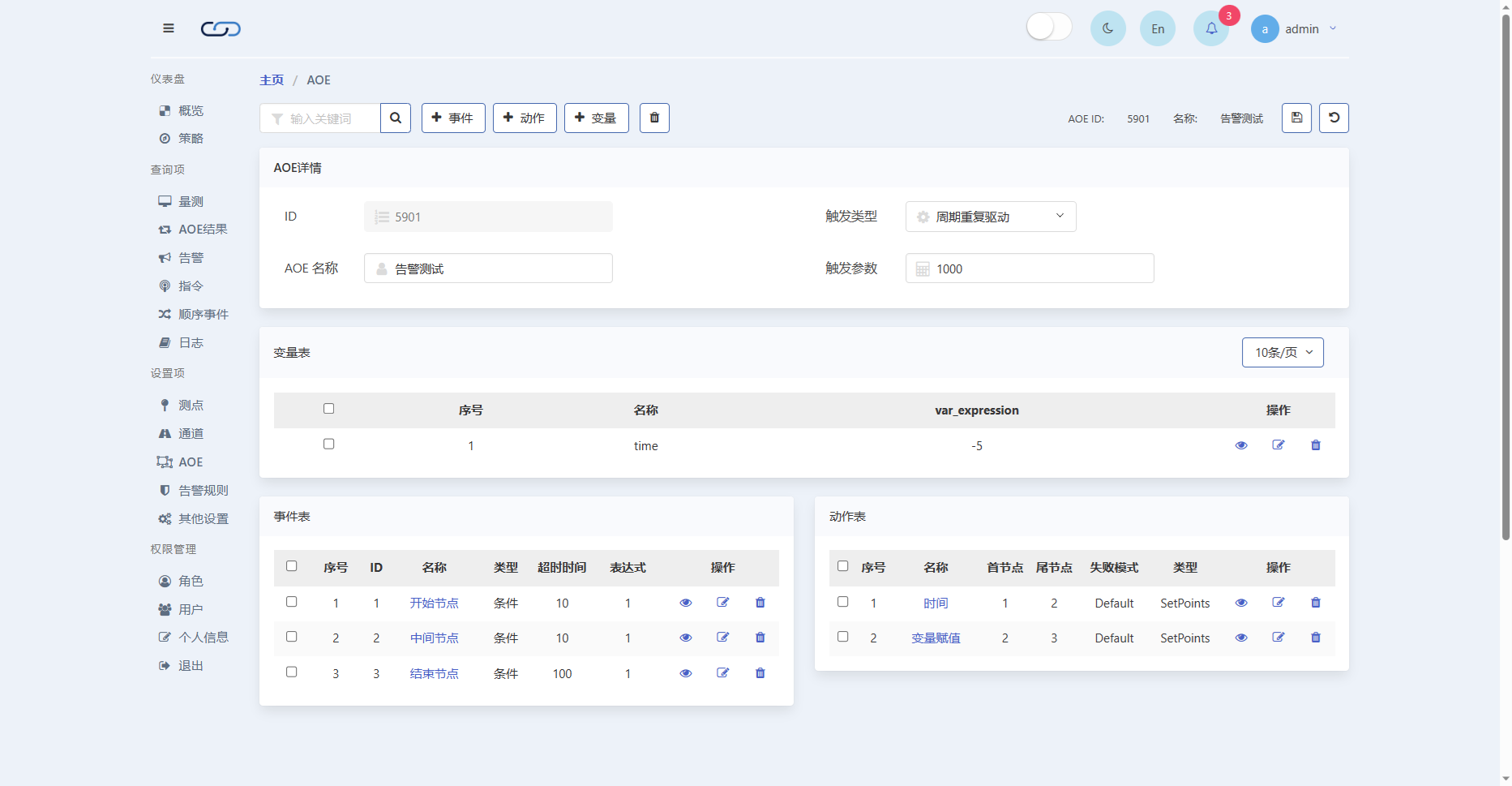Delete the time variable row
Viewport: 1512px width, 786px height.
tap(1316, 445)
